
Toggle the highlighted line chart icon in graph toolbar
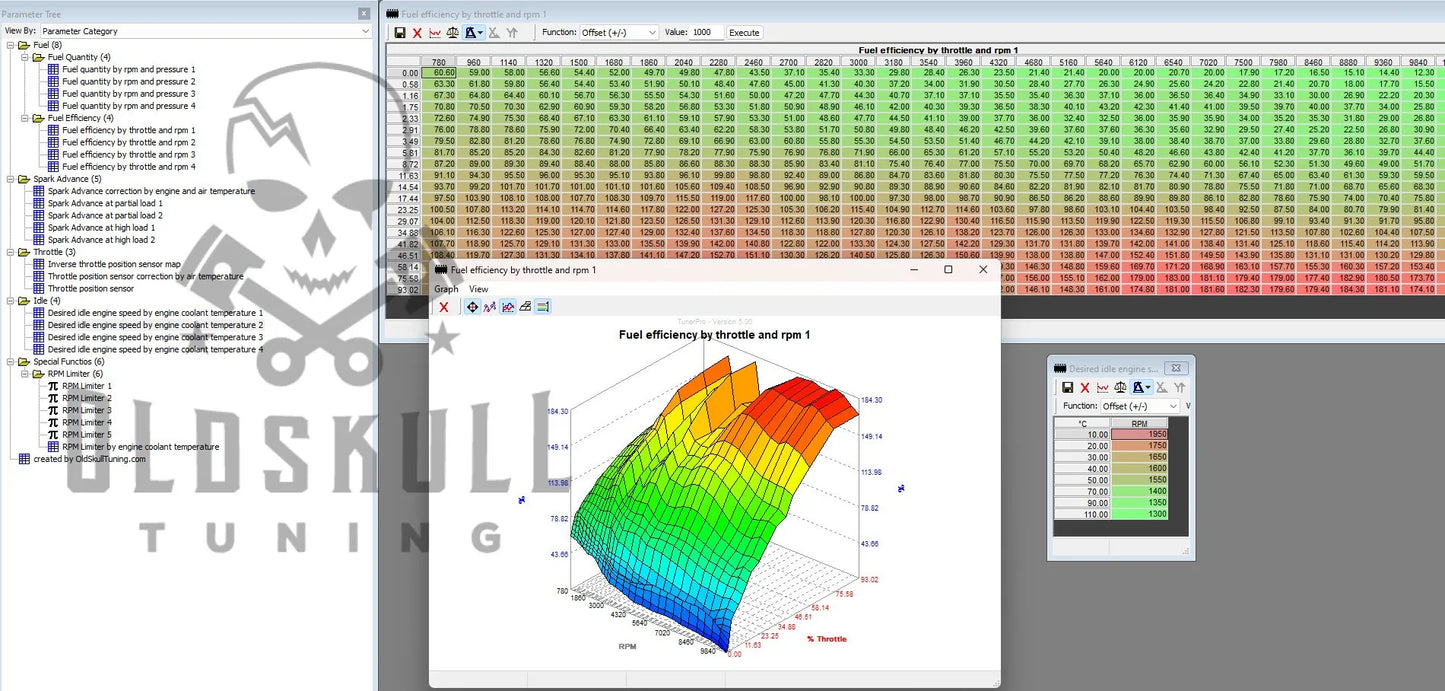[x=508, y=307]
